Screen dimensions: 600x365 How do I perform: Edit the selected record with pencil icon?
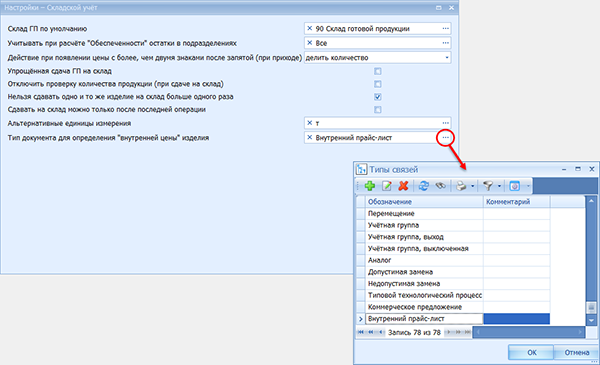[387, 186]
